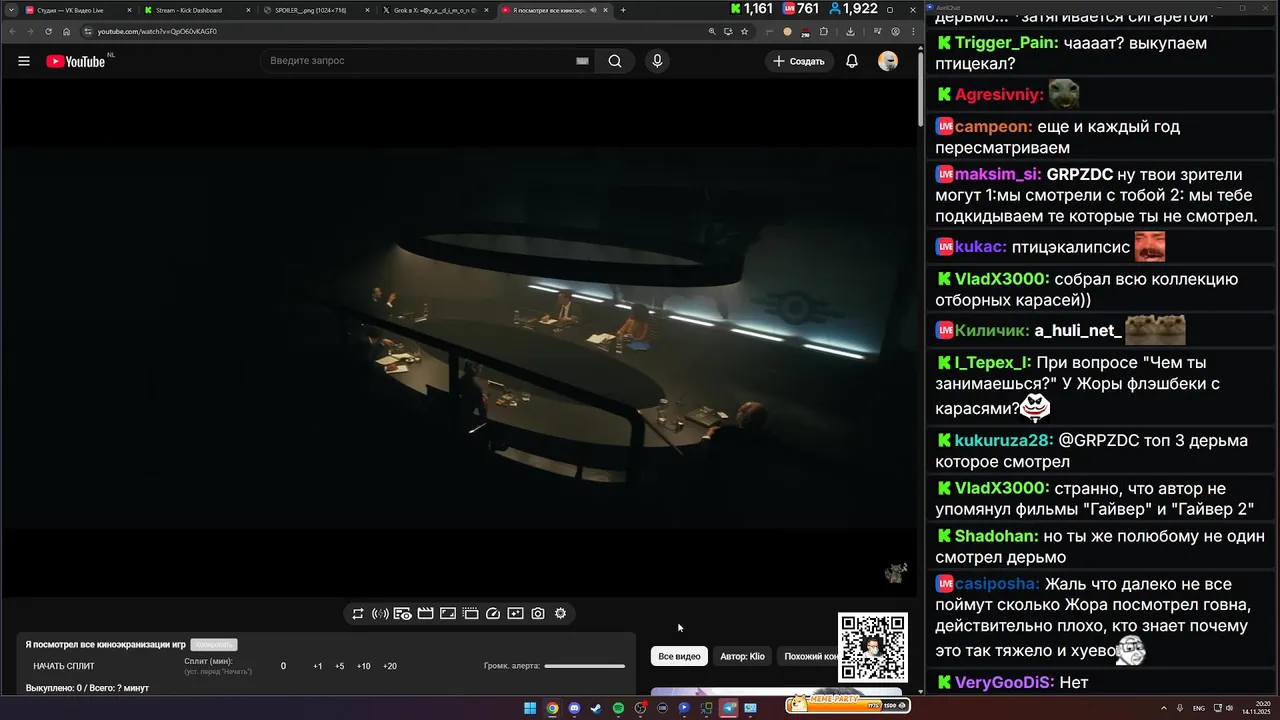Open Chrome extensions puzzle icon
1280x720 pixels.
pos(826,31)
